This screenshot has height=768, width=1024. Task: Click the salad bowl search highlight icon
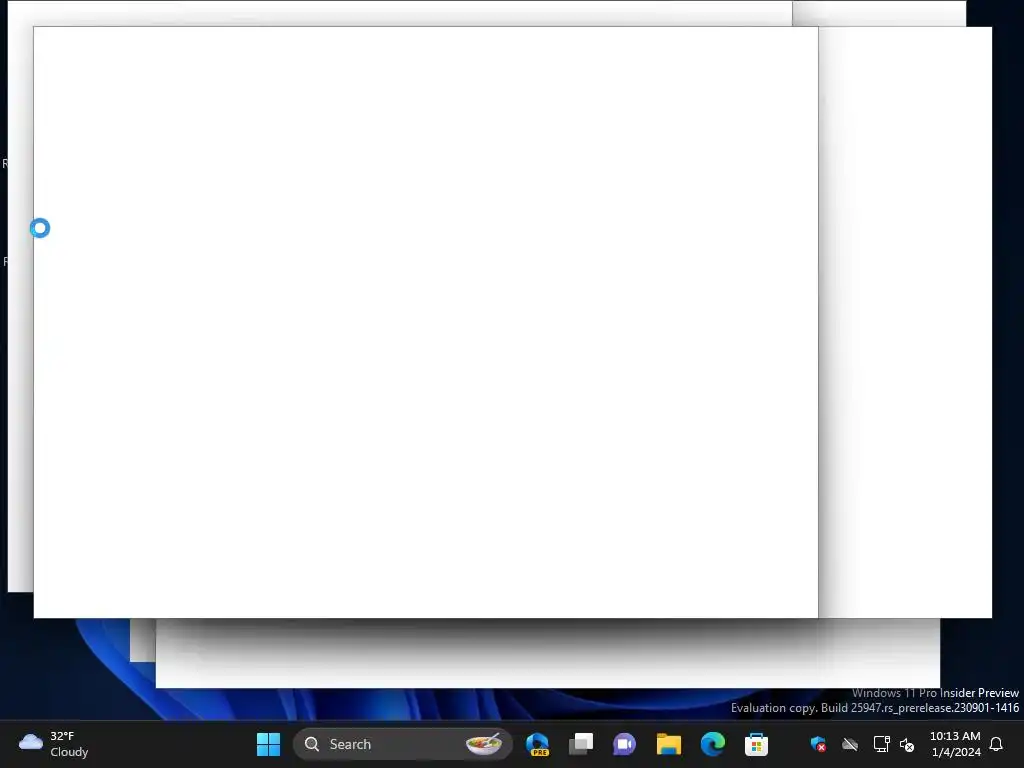[484, 744]
